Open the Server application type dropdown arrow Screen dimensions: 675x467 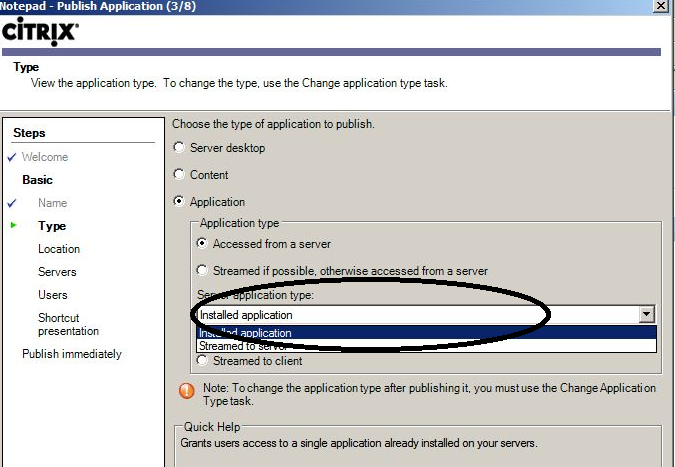click(x=646, y=314)
